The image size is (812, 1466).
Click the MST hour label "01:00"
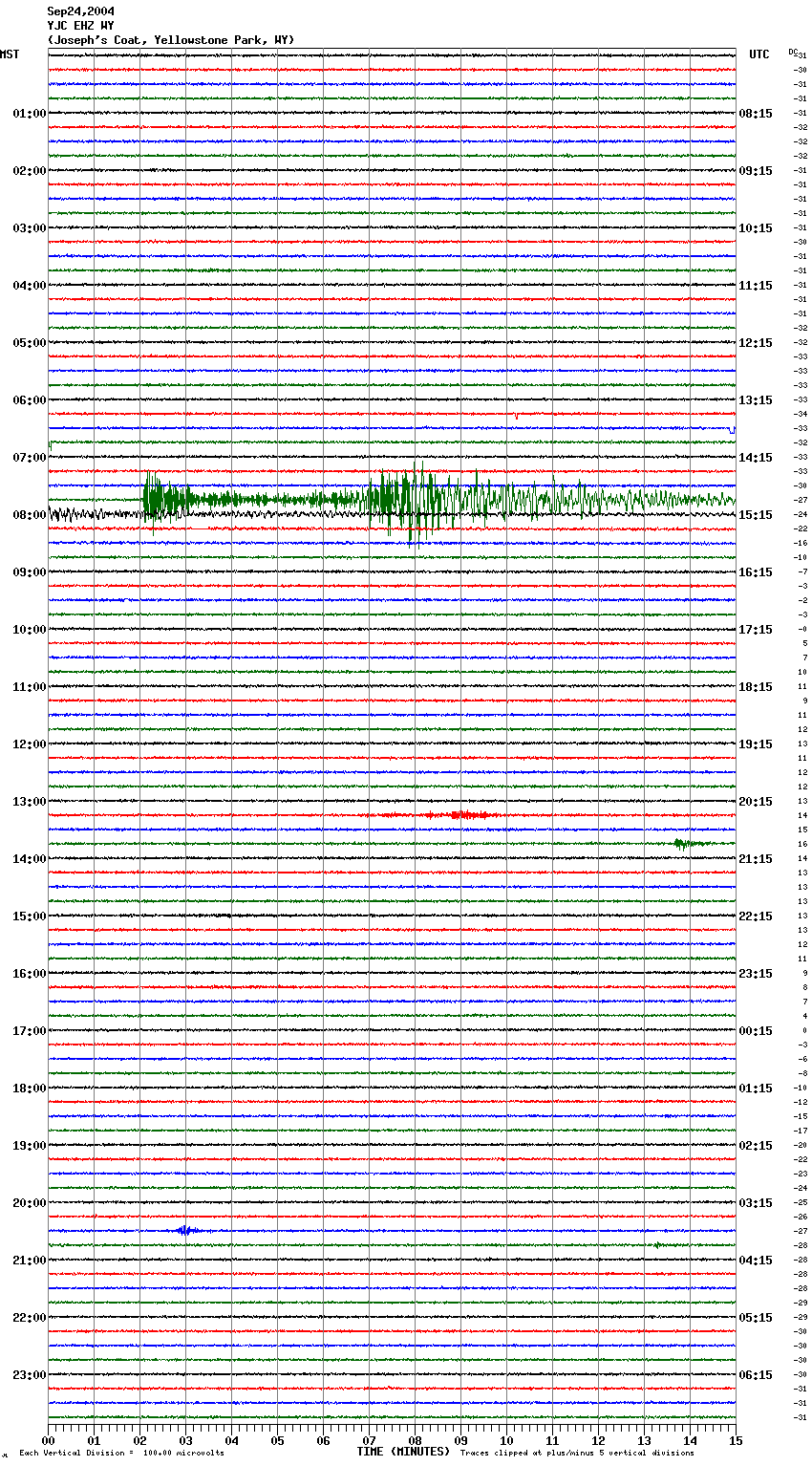tap(30, 114)
